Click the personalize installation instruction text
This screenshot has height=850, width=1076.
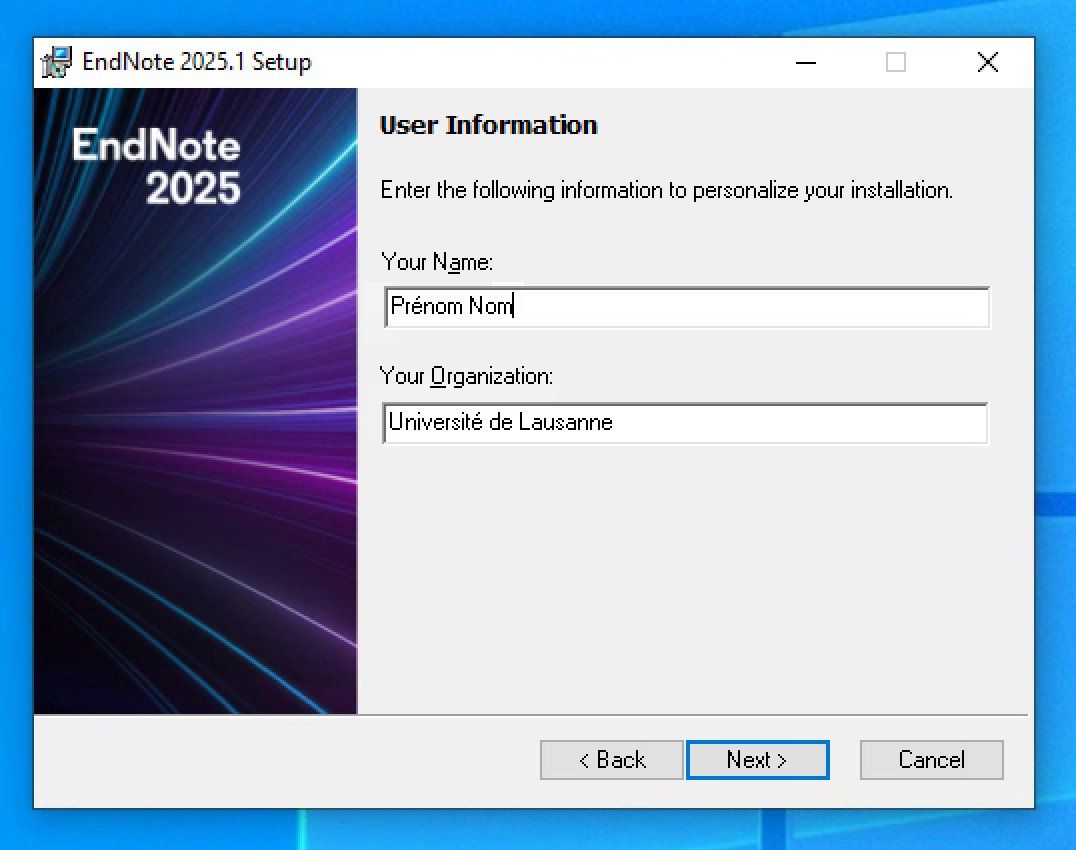click(x=666, y=190)
